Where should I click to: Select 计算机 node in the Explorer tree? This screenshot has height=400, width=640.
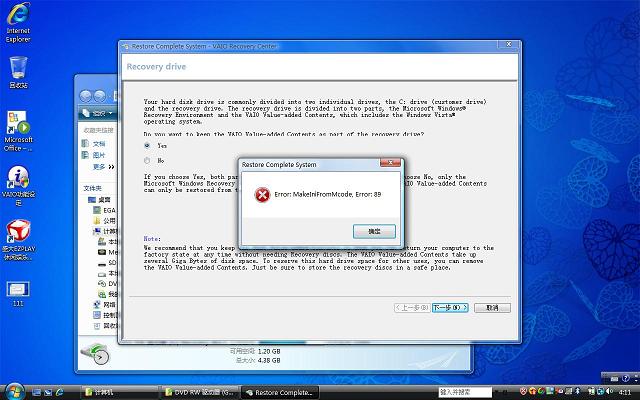[x=105, y=231]
